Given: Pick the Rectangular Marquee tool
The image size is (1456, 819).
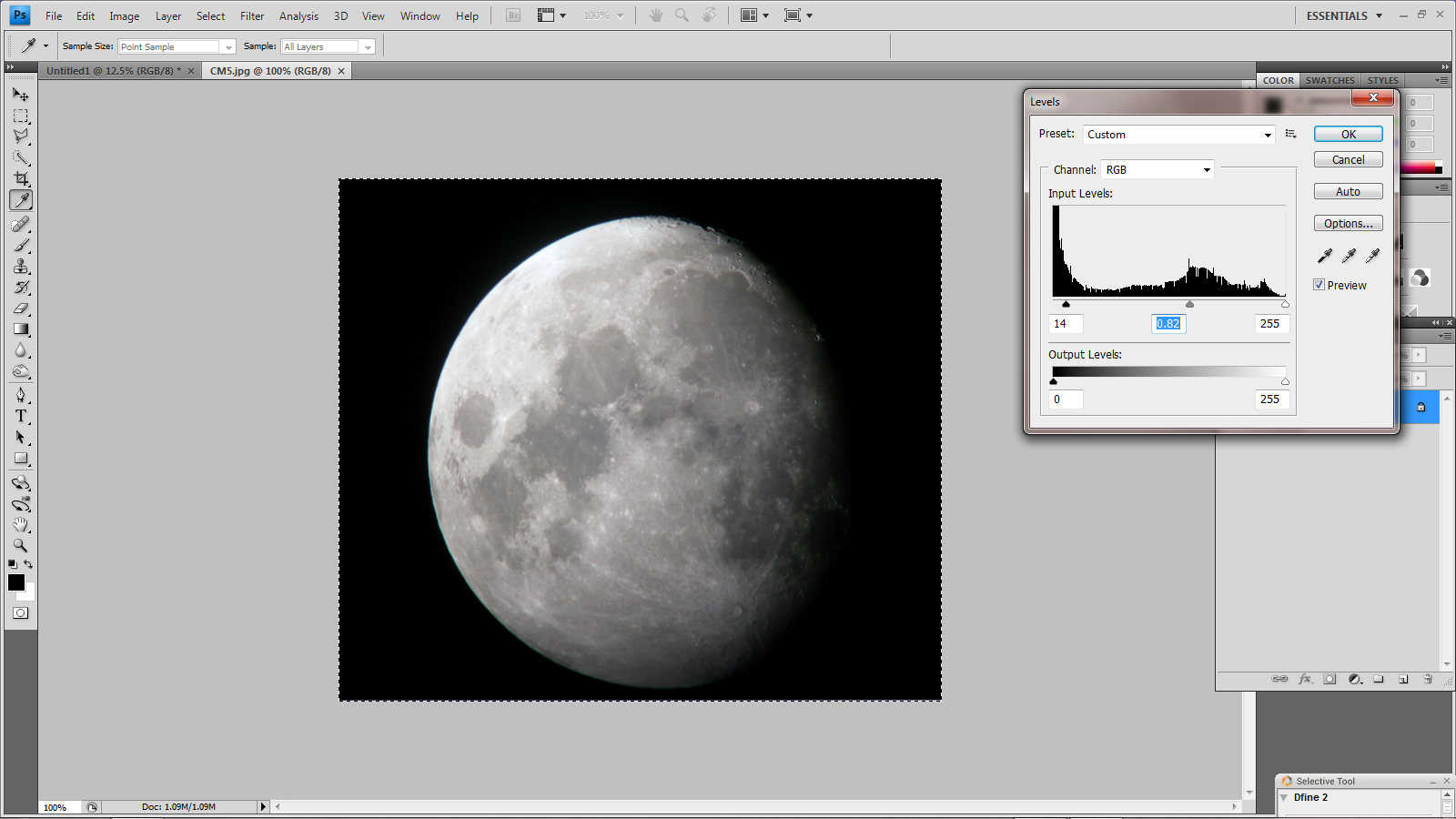Looking at the screenshot, I should [21, 116].
